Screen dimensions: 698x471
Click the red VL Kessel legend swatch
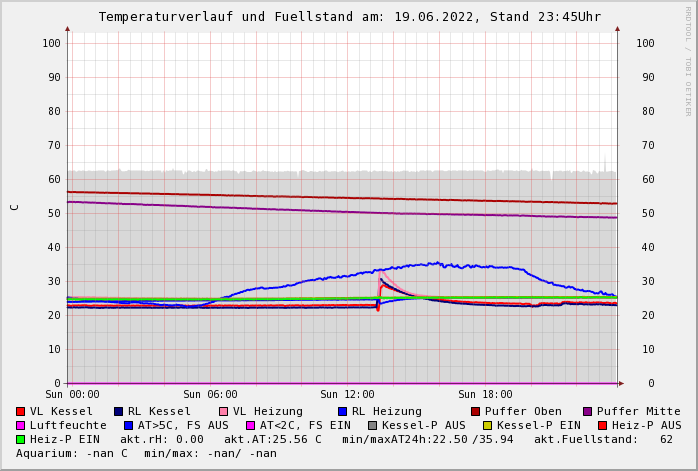[x=20, y=411]
